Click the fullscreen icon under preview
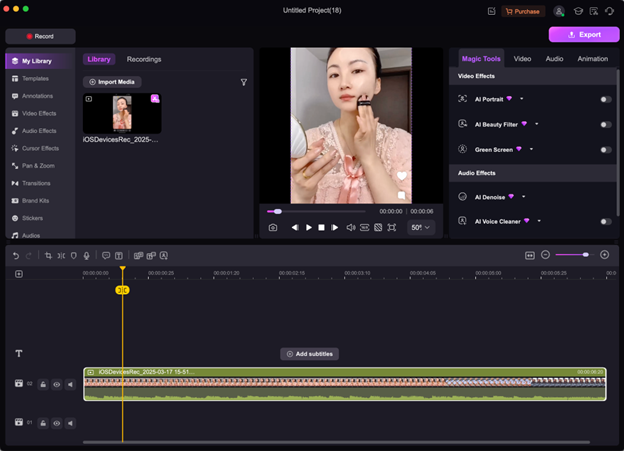This screenshot has height=451, width=624. click(x=392, y=227)
